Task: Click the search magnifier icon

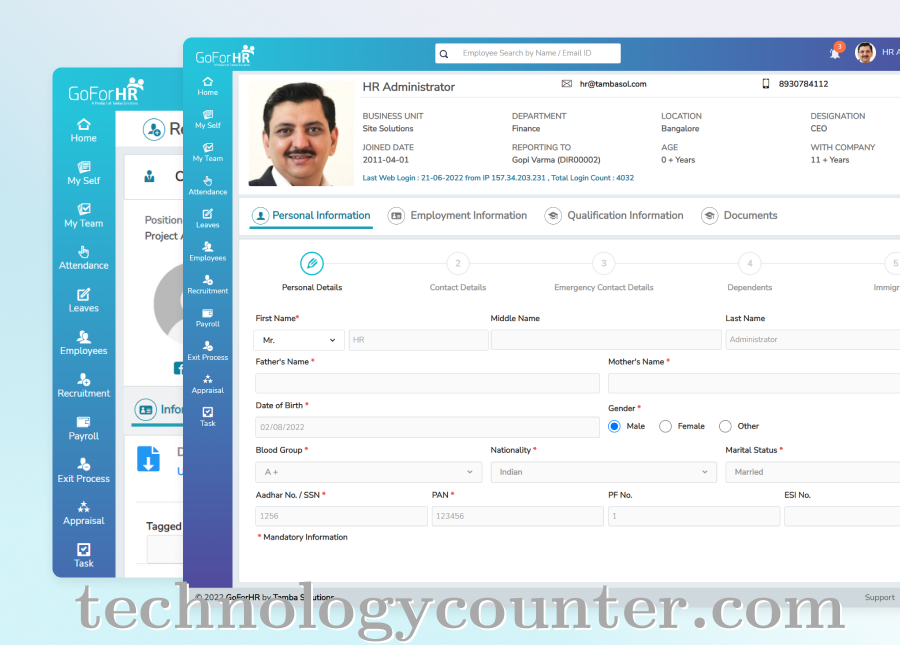Action: (444, 54)
